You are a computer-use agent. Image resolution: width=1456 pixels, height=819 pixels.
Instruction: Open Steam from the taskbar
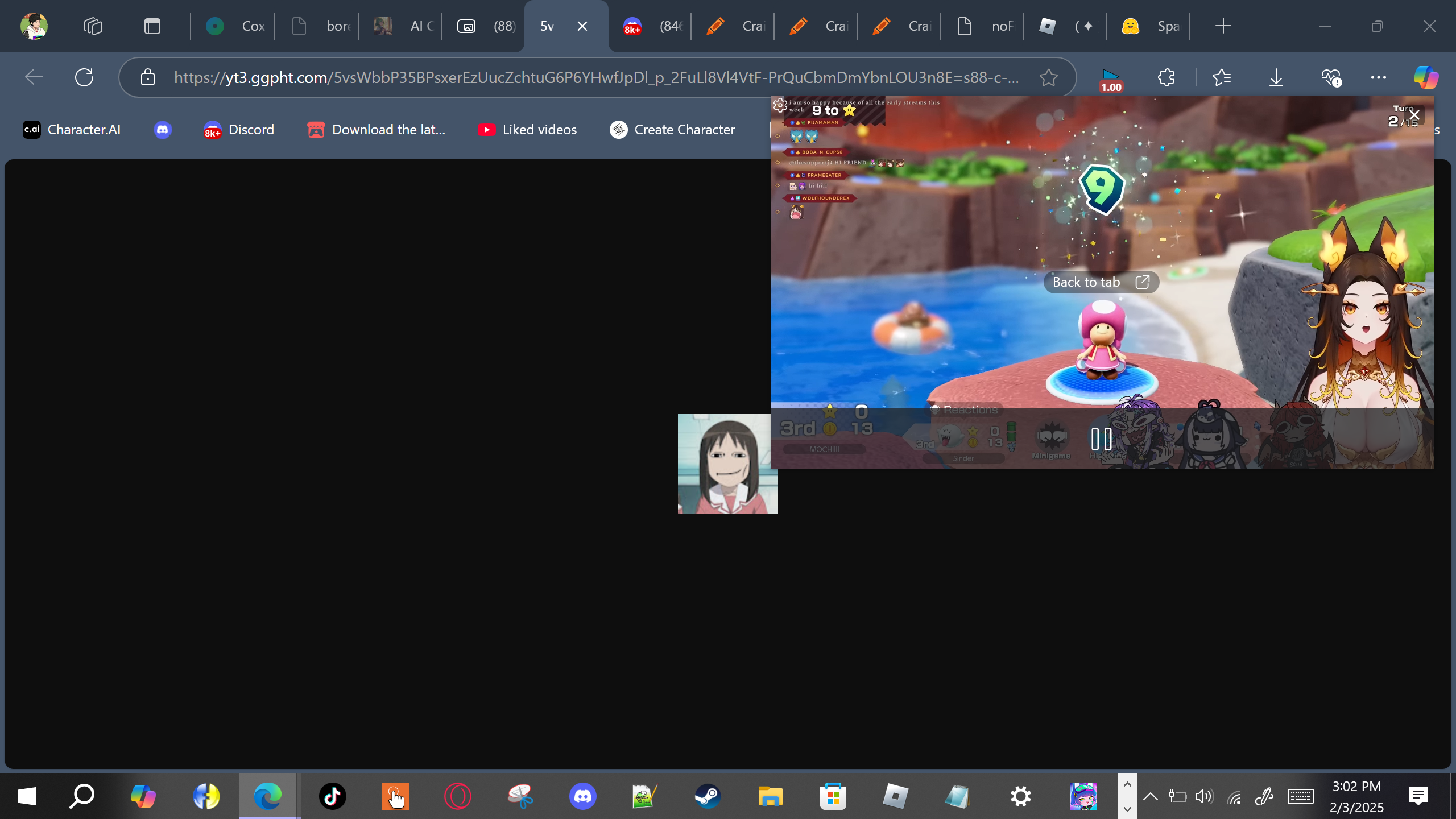(708, 796)
